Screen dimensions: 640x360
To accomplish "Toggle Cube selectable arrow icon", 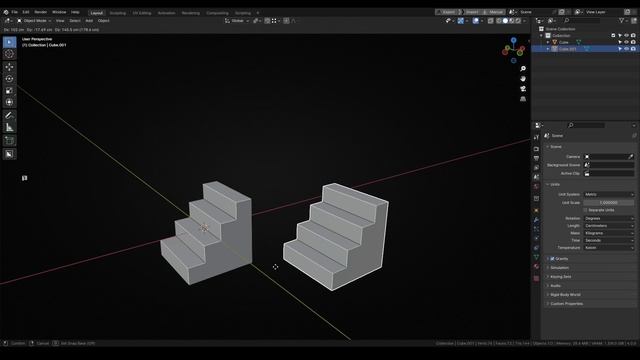I will pos(620,42).
